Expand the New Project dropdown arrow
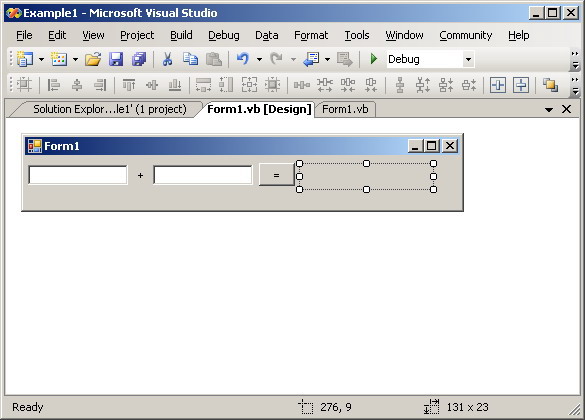The image size is (585, 420). click(x=41, y=59)
